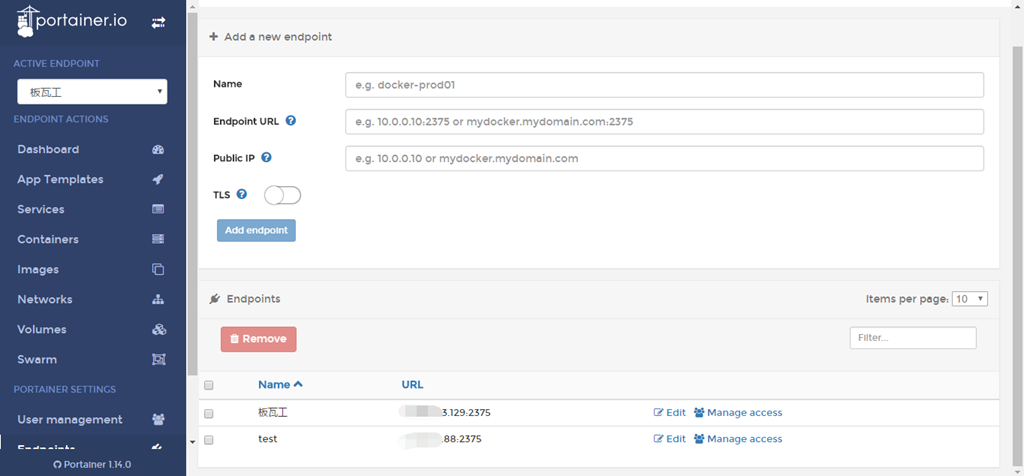
Task: Click the Volumes cubes icon
Action: pyautogui.click(x=158, y=330)
